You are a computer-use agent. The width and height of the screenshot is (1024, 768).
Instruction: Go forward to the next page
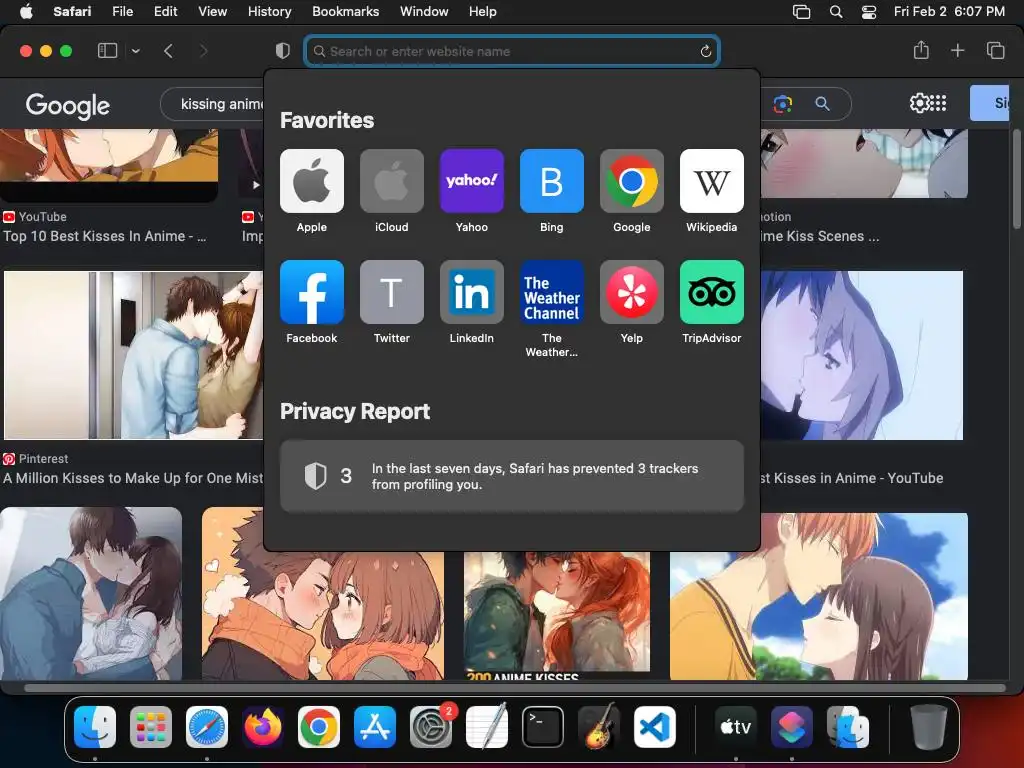click(203, 51)
